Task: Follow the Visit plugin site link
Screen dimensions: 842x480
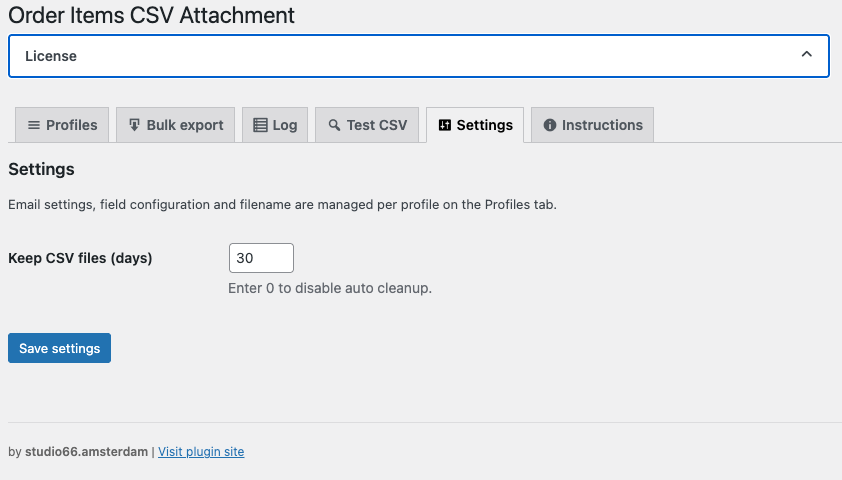Action: pyautogui.click(x=201, y=452)
